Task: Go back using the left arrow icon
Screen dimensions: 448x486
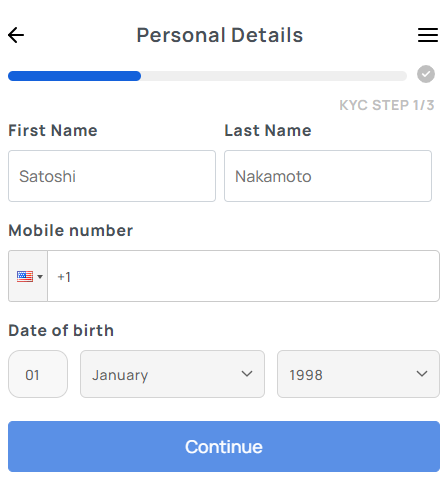Action: click(16, 35)
